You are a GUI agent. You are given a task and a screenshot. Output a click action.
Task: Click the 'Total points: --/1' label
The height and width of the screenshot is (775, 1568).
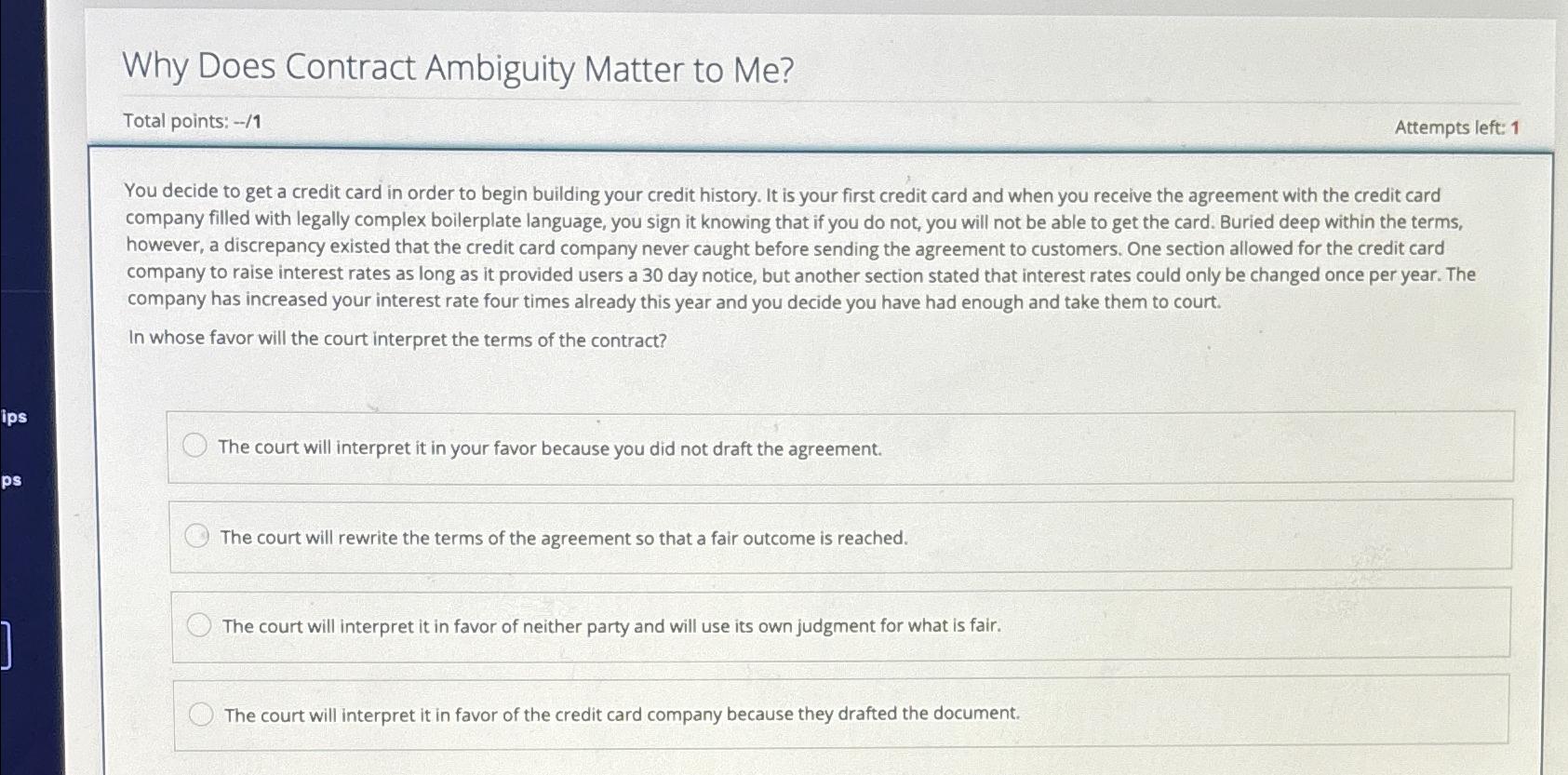coord(193,120)
